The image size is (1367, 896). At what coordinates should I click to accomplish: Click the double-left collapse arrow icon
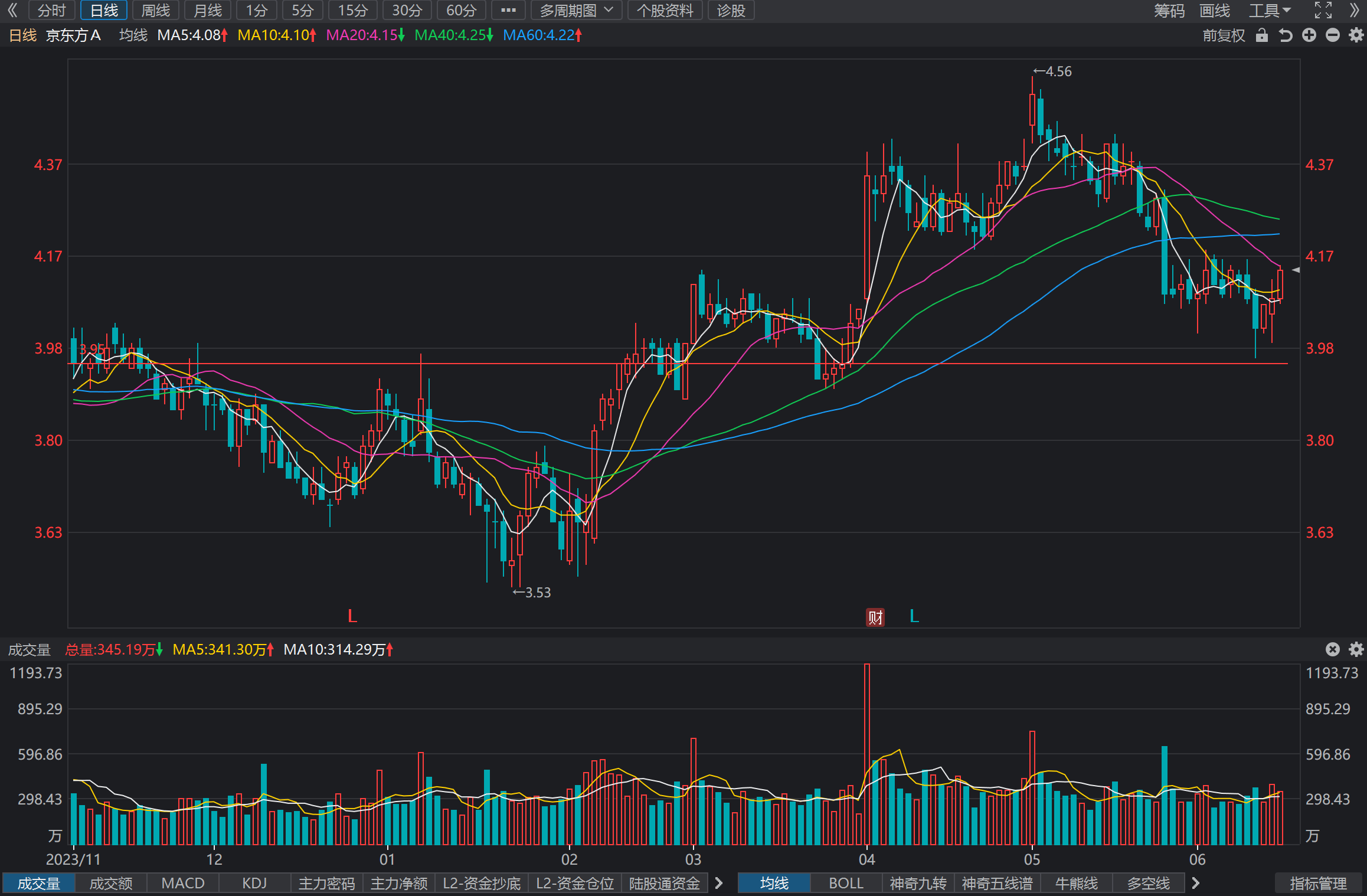(x=12, y=10)
